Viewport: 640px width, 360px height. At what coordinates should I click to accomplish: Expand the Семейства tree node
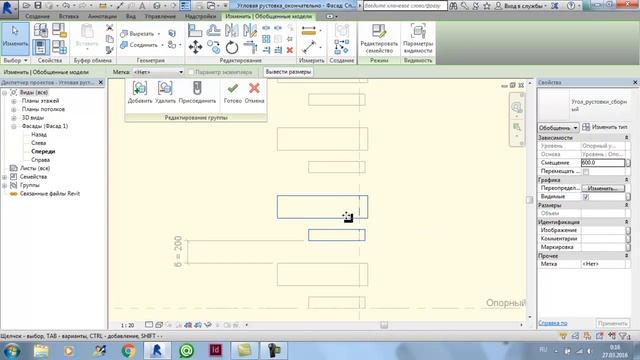point(4,177)
